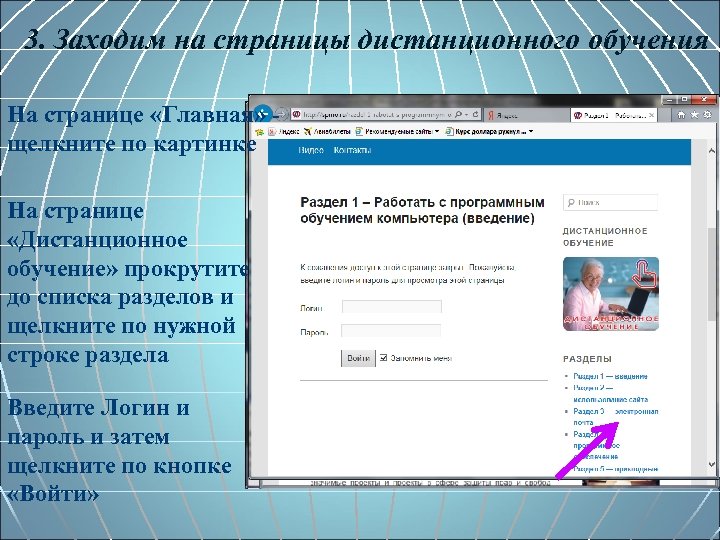This screenshot has height=540, width=720.
Task: Maximize the browser window
Action: 684,99
